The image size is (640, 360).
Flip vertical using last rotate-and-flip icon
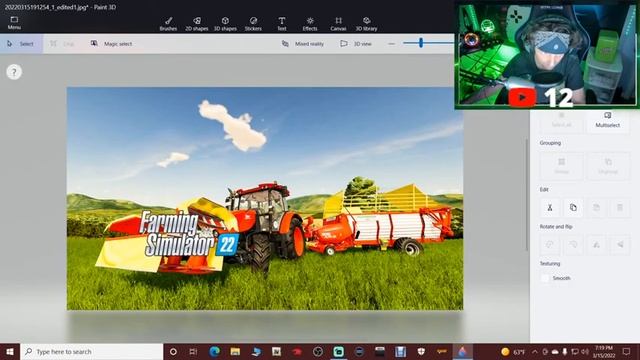pos(620,244)
